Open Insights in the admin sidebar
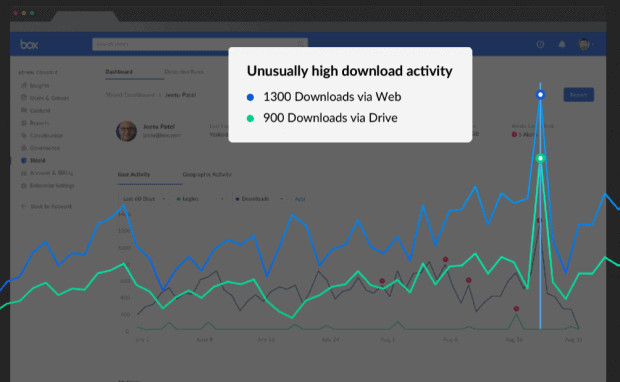The width and height of the screenshot is (620, 382). [x=35, y=85]
